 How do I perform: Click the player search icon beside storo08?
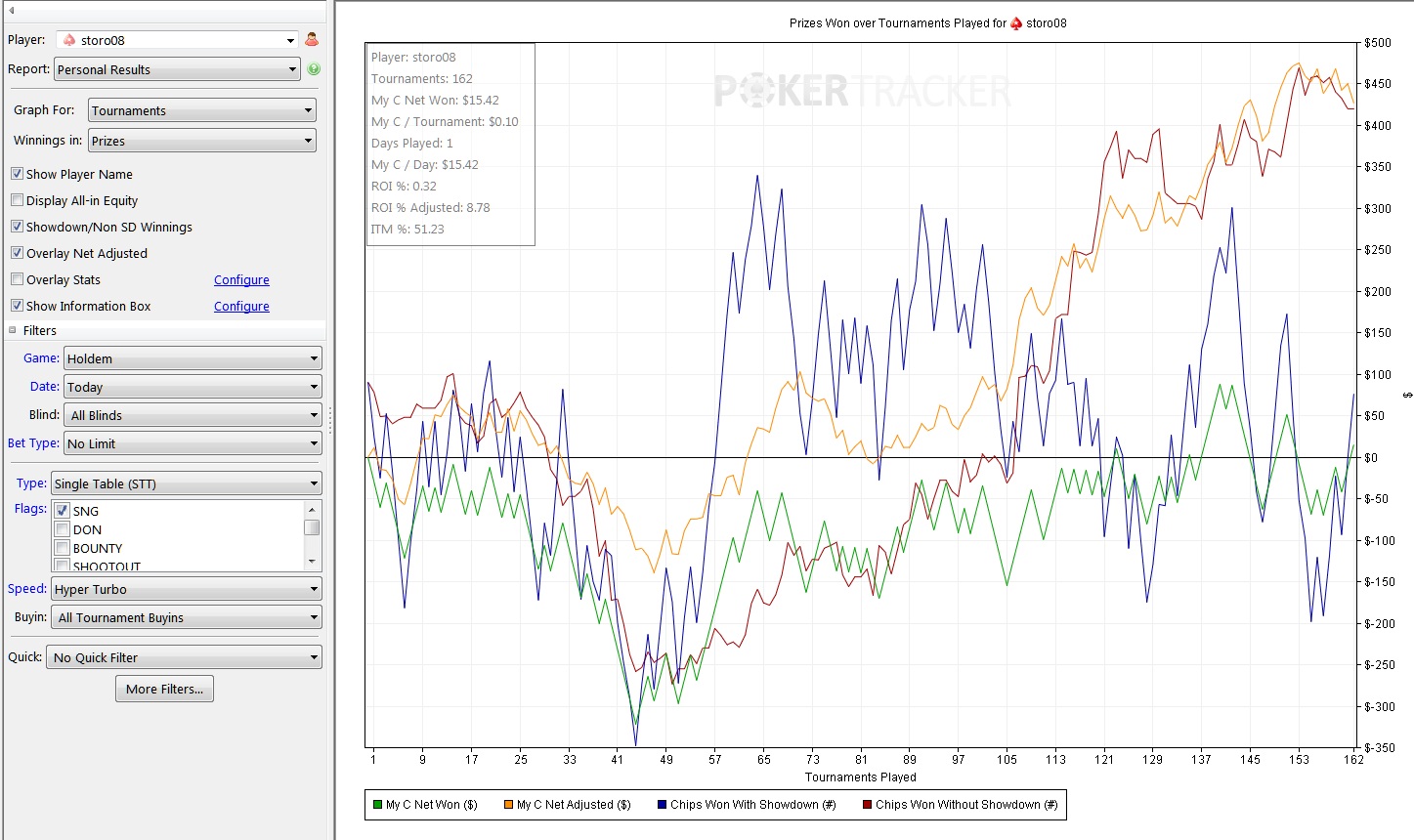tap(312, 40)
